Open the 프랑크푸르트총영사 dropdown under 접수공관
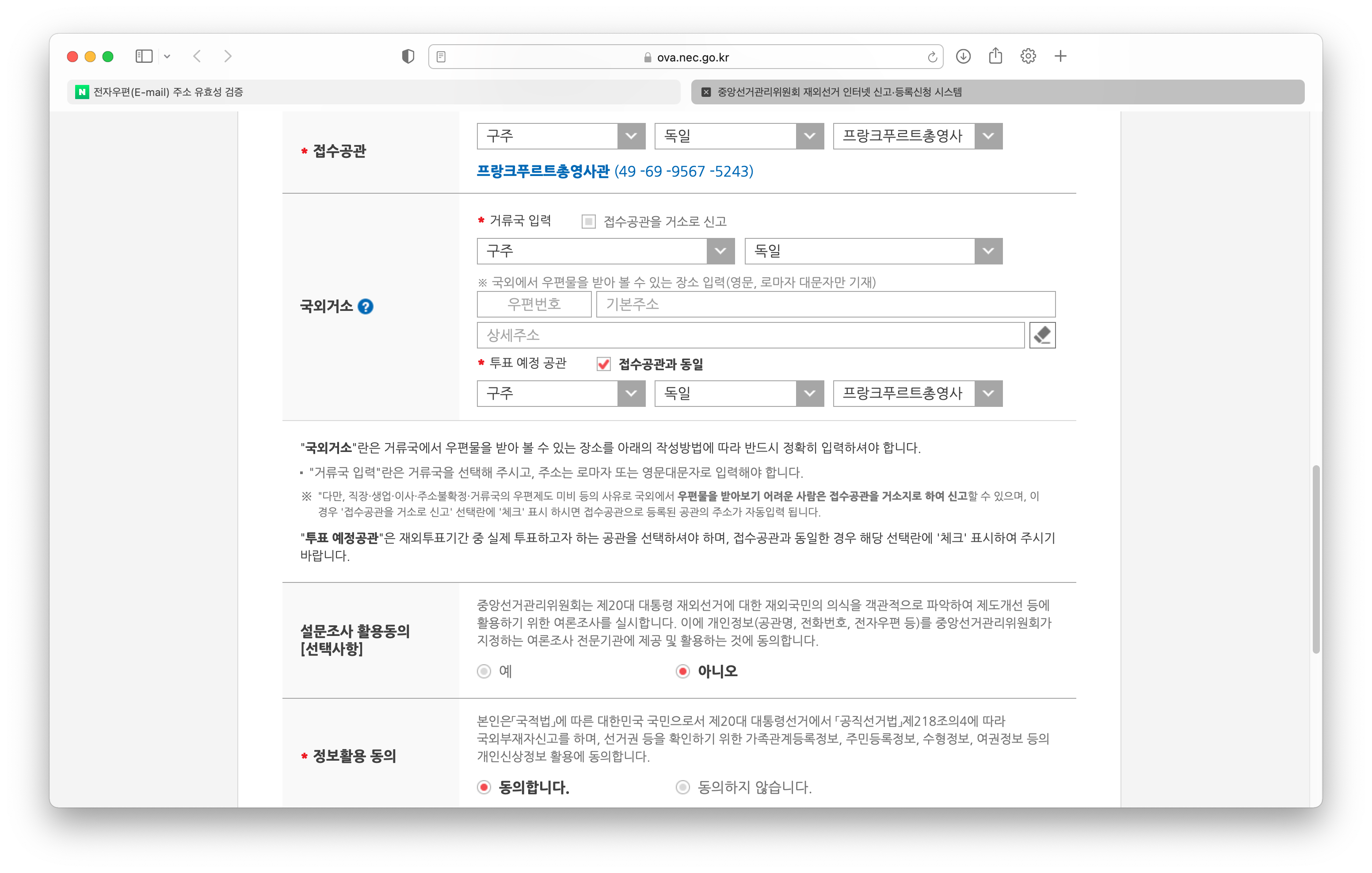This screenshot has width=1372, height=873. (917, 136)
